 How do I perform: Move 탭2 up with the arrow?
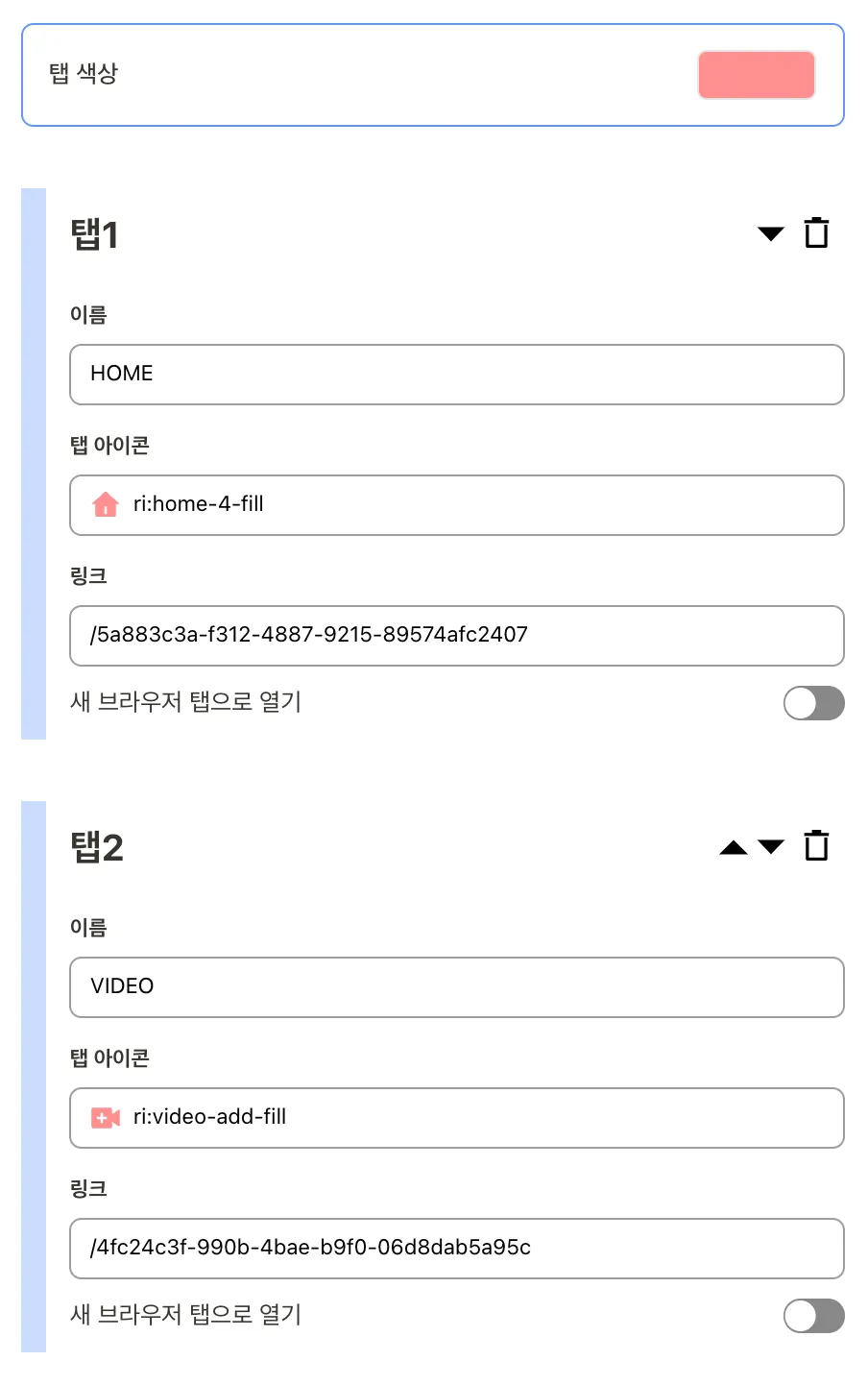pos(734,846)
